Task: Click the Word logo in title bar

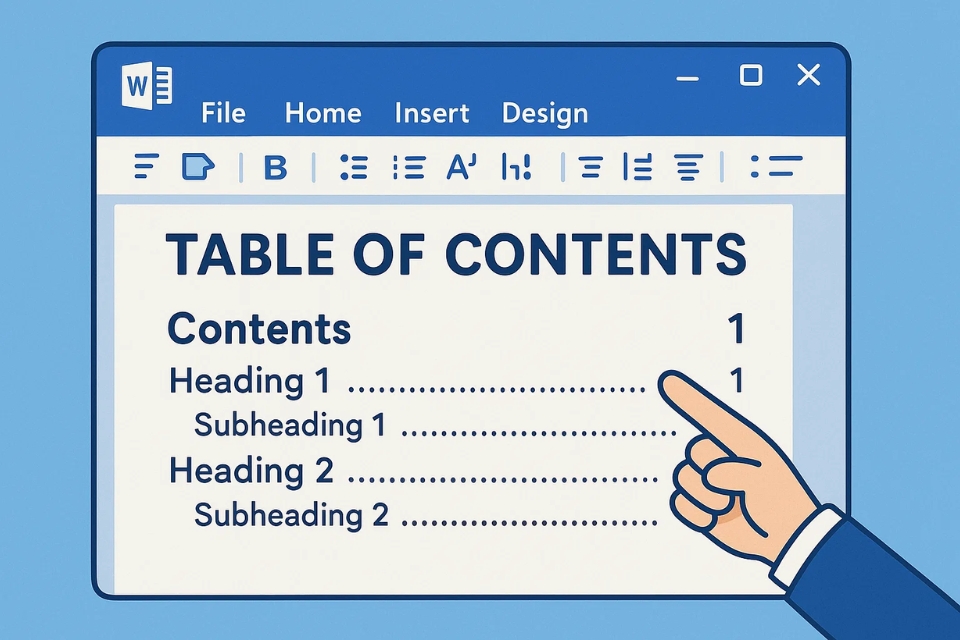Action: pos(146,86)
